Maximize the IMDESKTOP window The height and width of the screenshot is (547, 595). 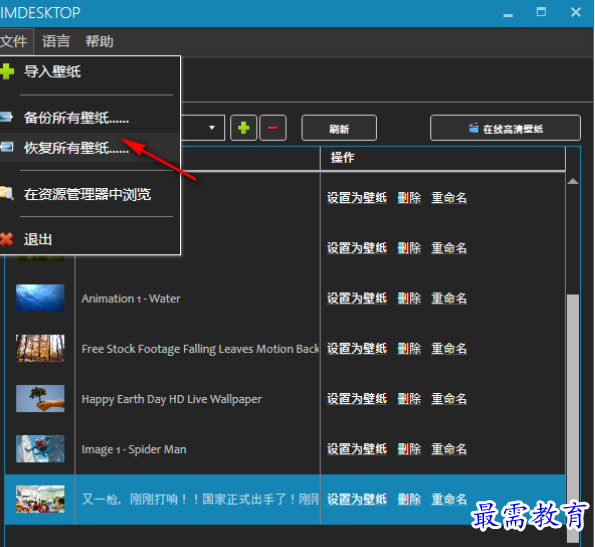(x=541, y=12)
